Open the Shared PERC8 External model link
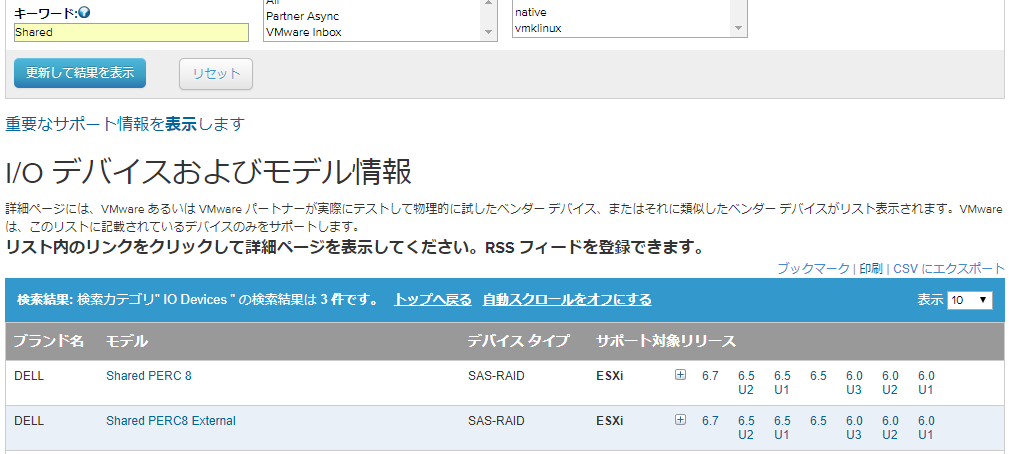 171,421
